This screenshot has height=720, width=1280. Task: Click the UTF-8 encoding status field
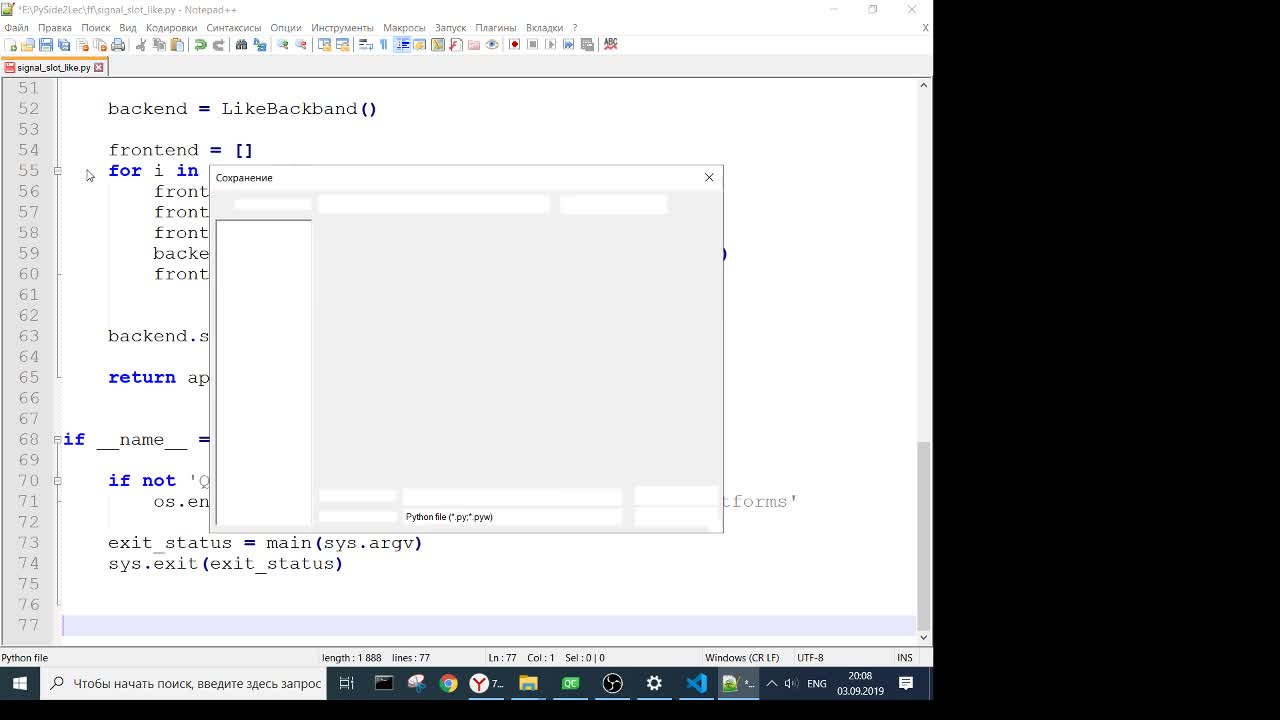[x=810, y=657]
